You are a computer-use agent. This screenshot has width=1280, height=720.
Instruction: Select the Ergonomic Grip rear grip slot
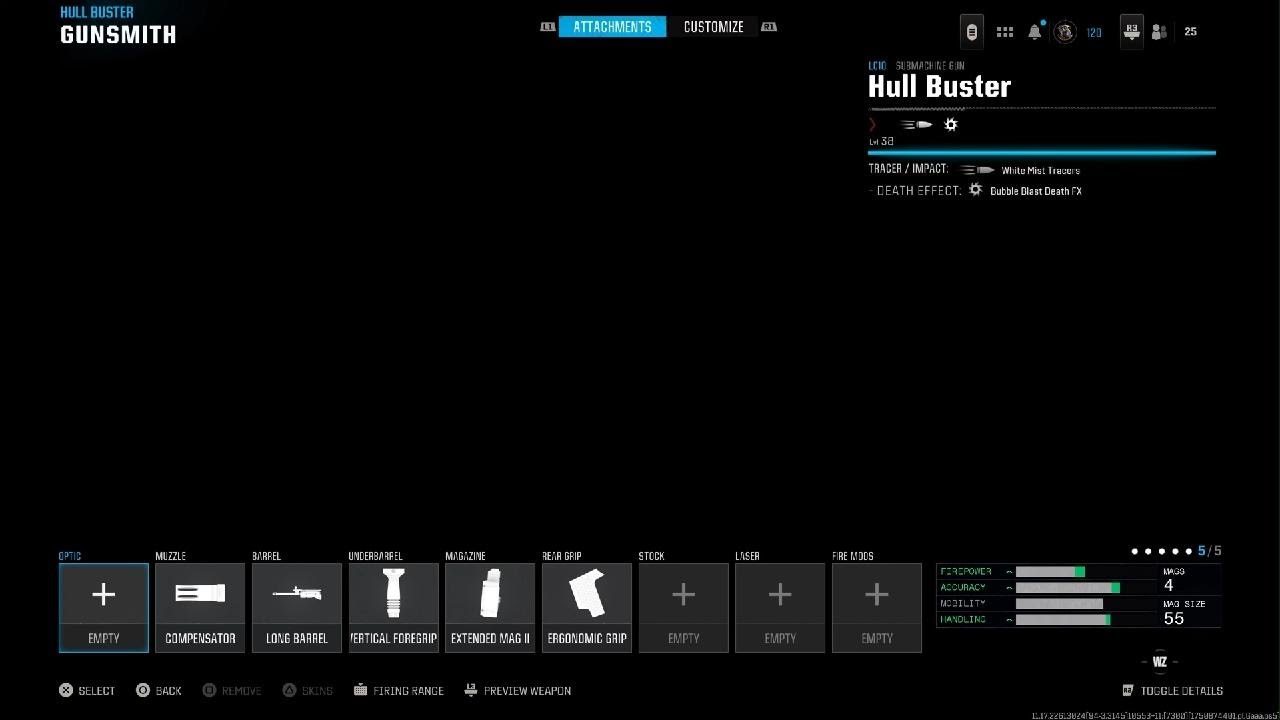click(587, 608)
